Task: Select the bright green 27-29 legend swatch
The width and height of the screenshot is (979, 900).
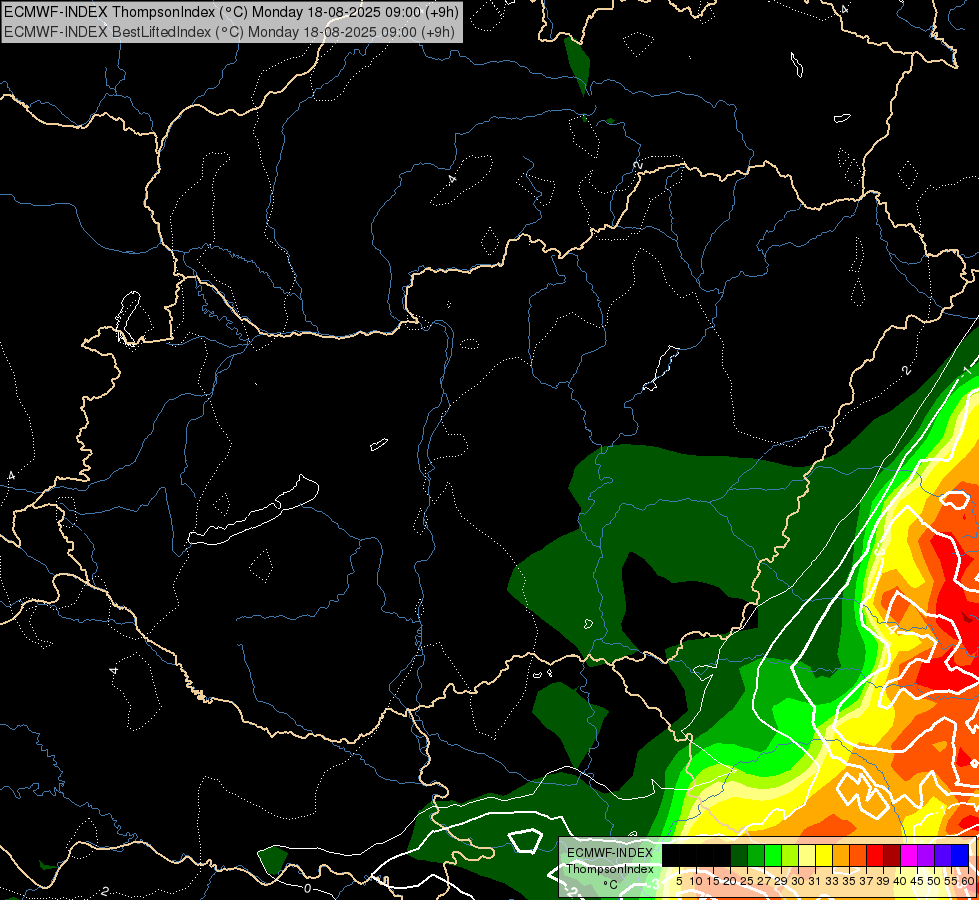Action: (x=773, y=855)
